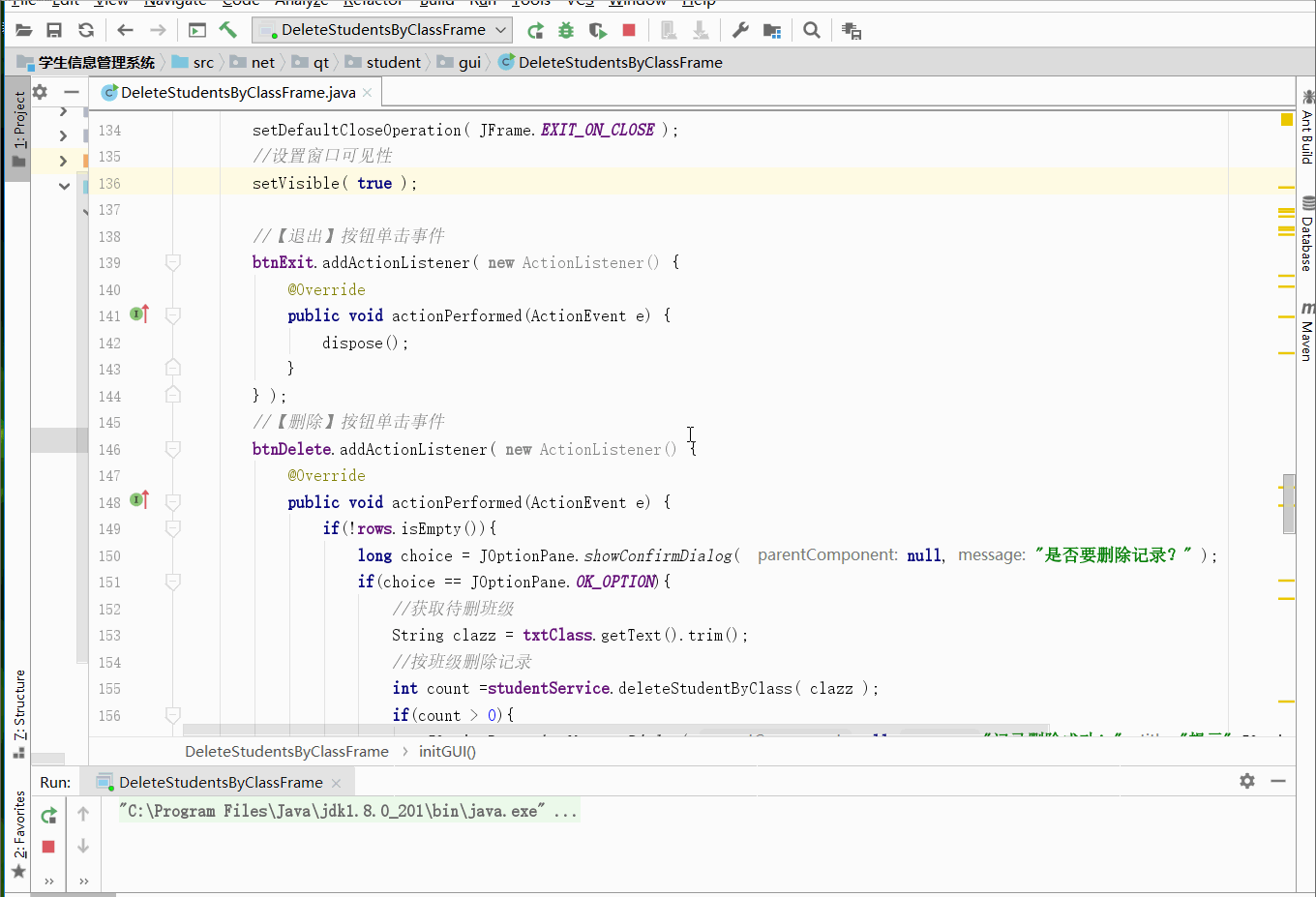This screenshot has height=897, width=1316.
Task: Click the yellow warning indicator above editor scrollbar
Action: pyautogui.click(x=1287, y=120)
